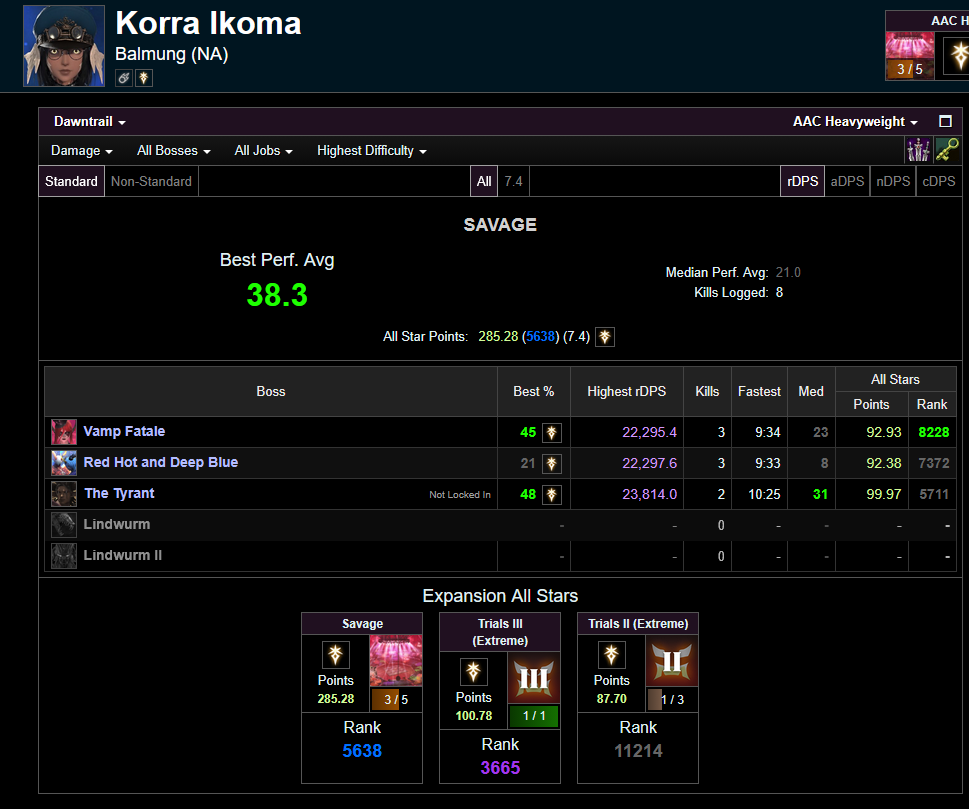Click the Trials II roman numeral emblem
This screenshot has width=969, height=809.
click(672, 661)
